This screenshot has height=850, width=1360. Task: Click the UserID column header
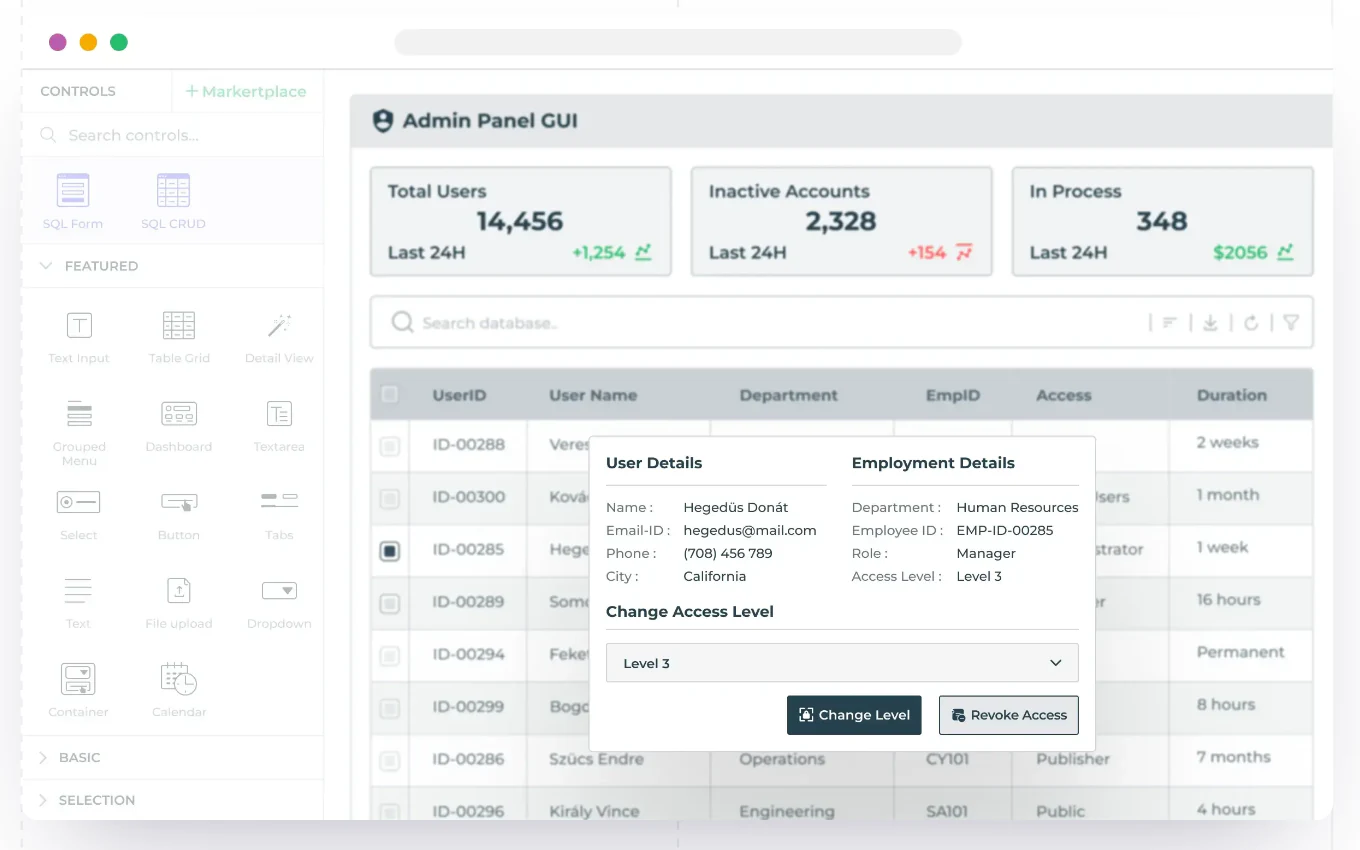(x=459, y=395)
